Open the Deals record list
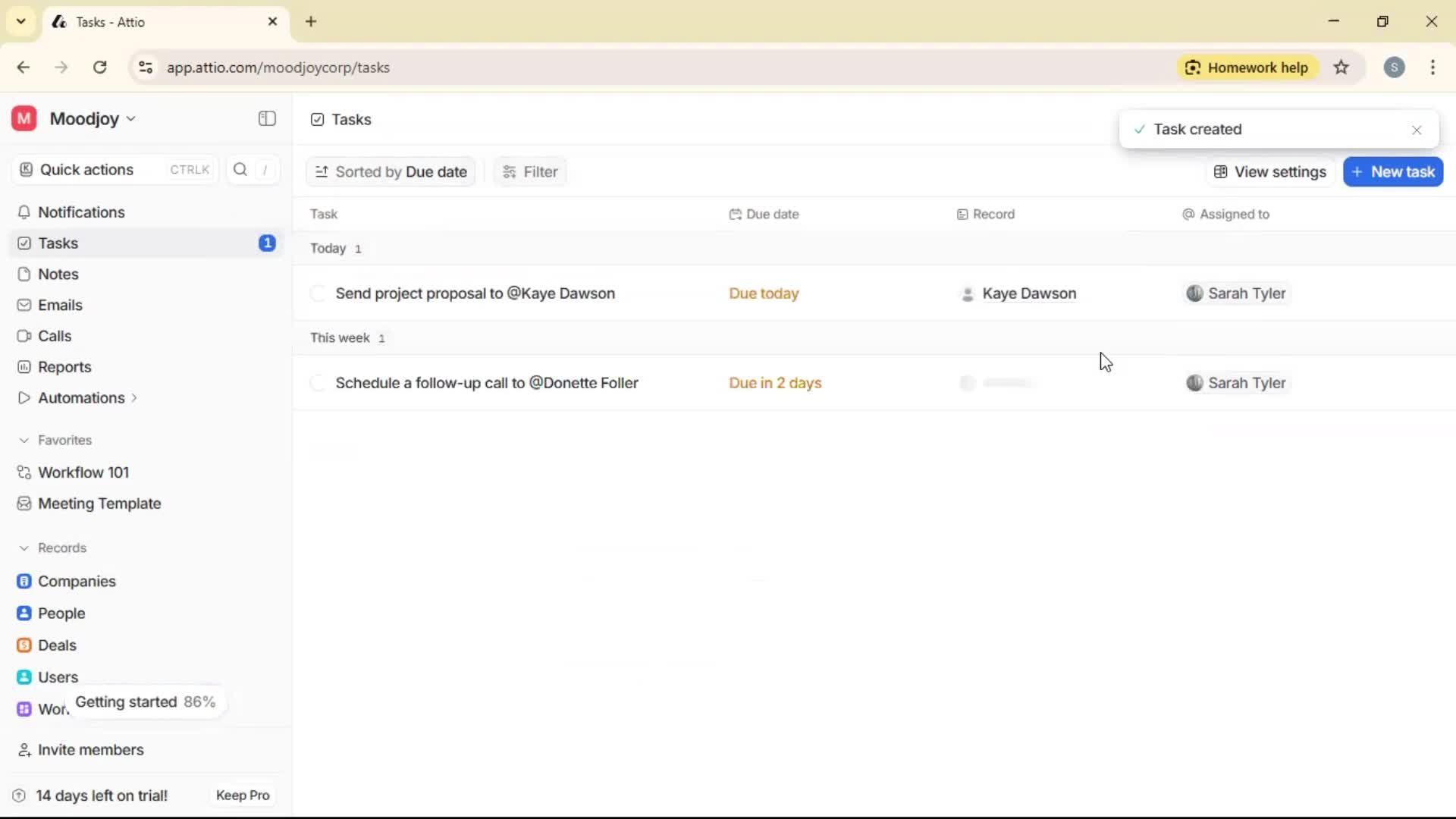 point(57,645)
